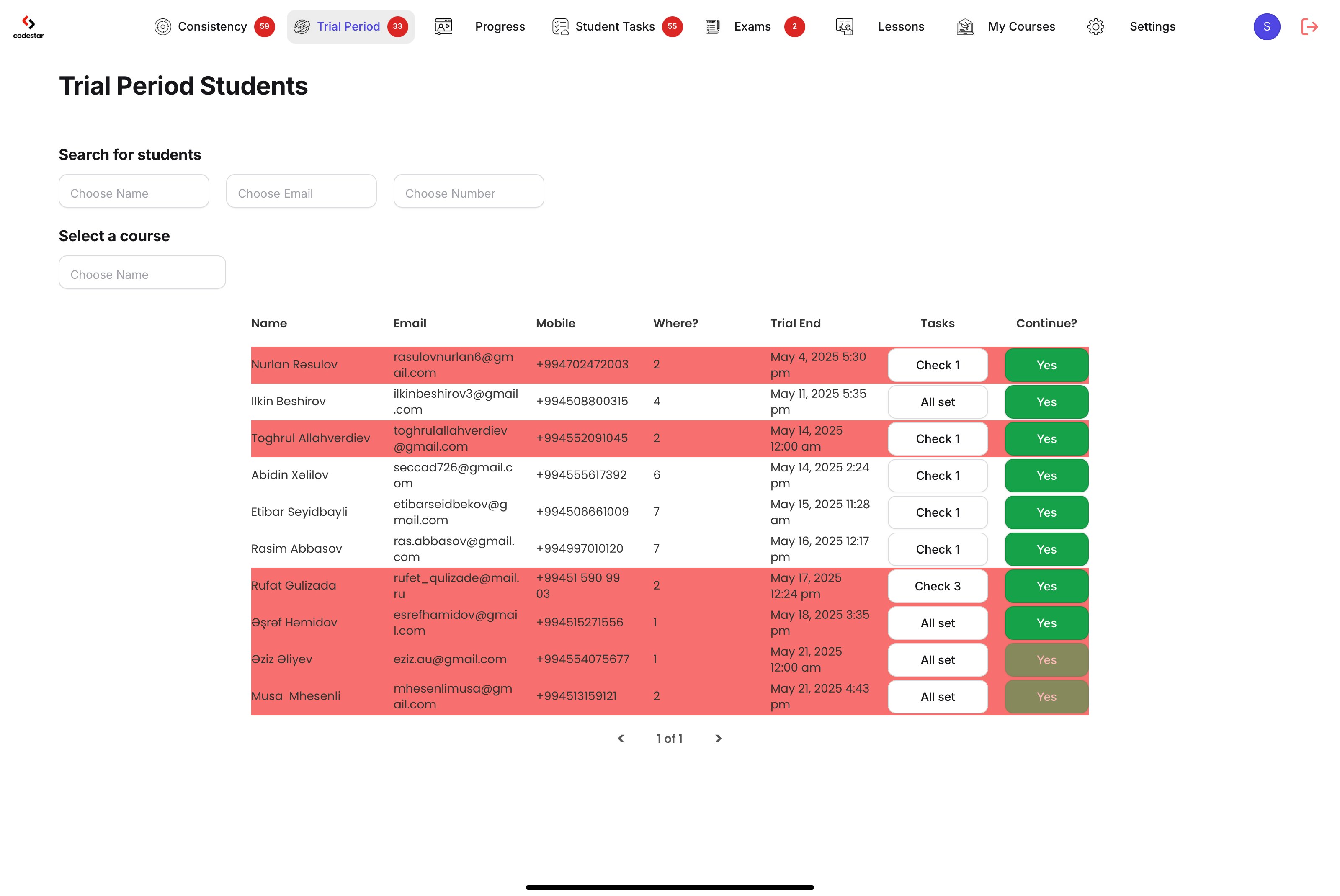Open the Lessons icon

[844, 27]
